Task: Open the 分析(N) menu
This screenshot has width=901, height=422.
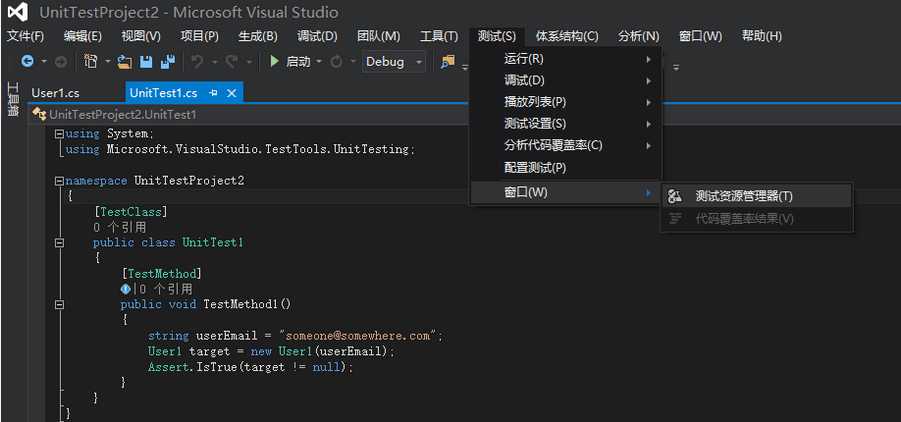Action: pyautogui.click(x=638, y=36)
